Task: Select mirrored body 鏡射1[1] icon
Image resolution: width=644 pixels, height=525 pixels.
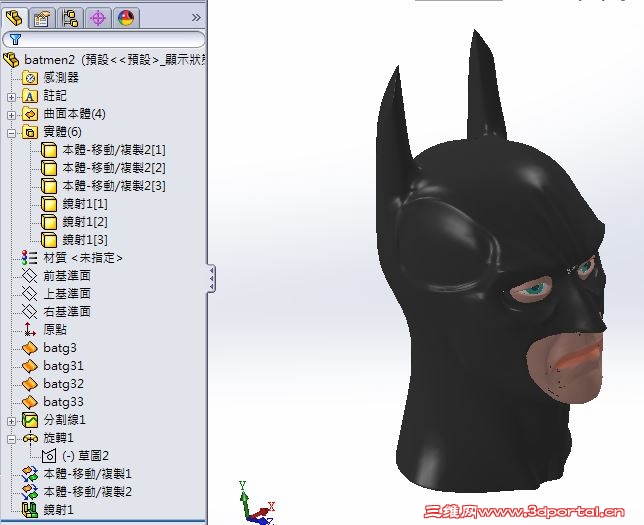Action: [49, 204]
